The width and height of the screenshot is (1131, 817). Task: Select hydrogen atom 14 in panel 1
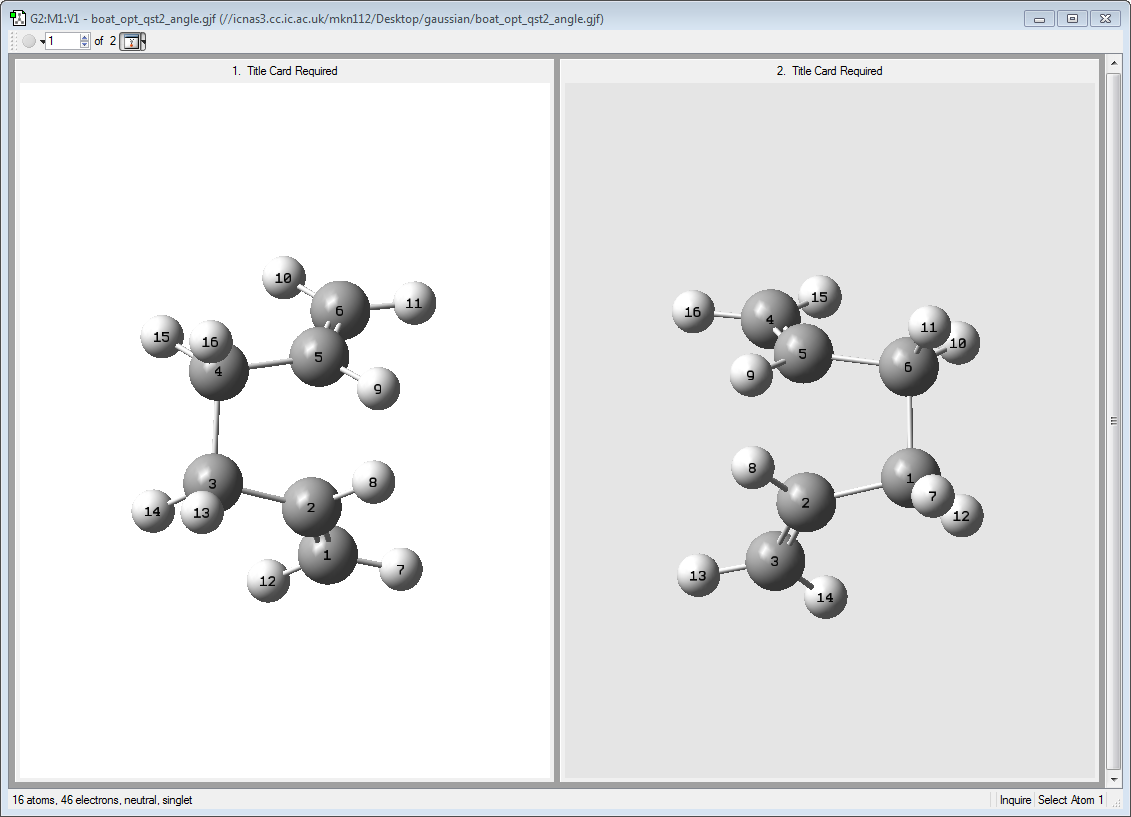point(152,511)
